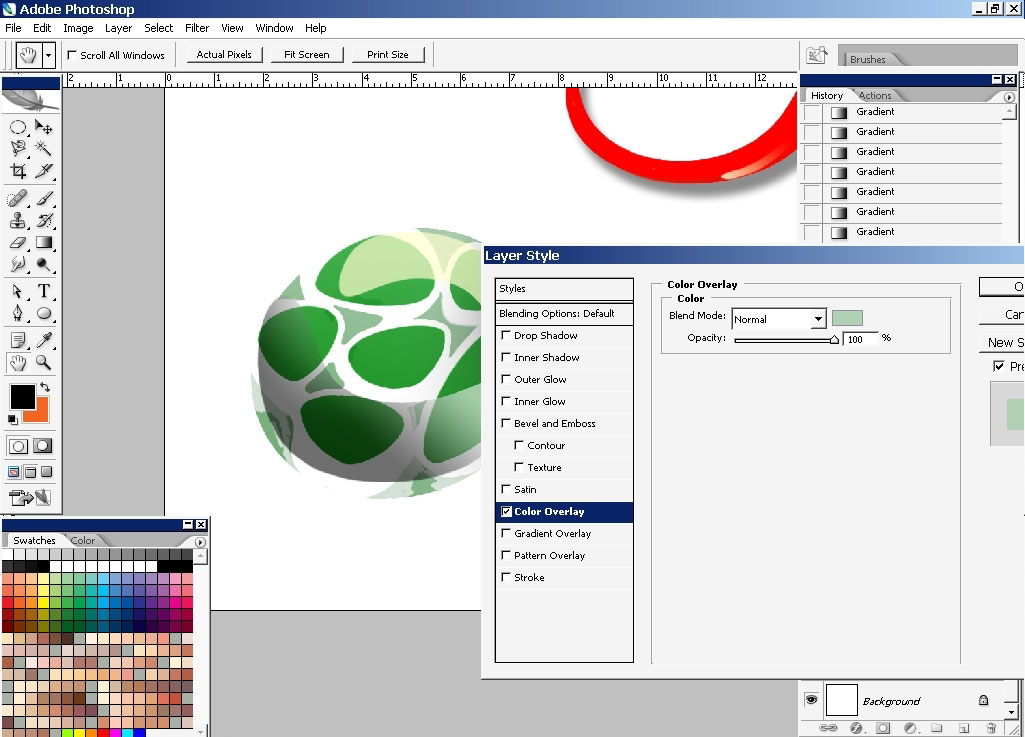Open the Blend Mode dropdown

(820, 318)
